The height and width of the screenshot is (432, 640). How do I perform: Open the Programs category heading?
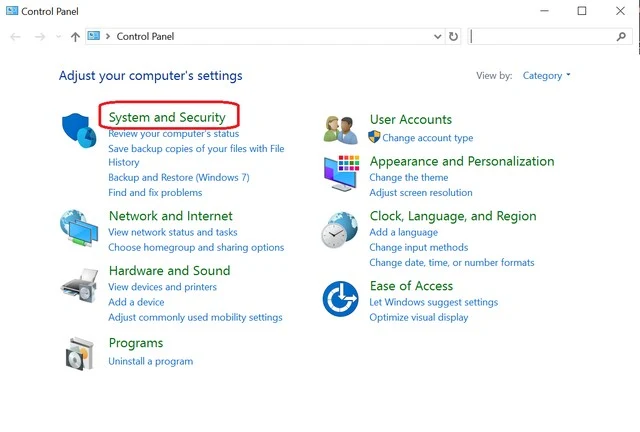[136, 343]
